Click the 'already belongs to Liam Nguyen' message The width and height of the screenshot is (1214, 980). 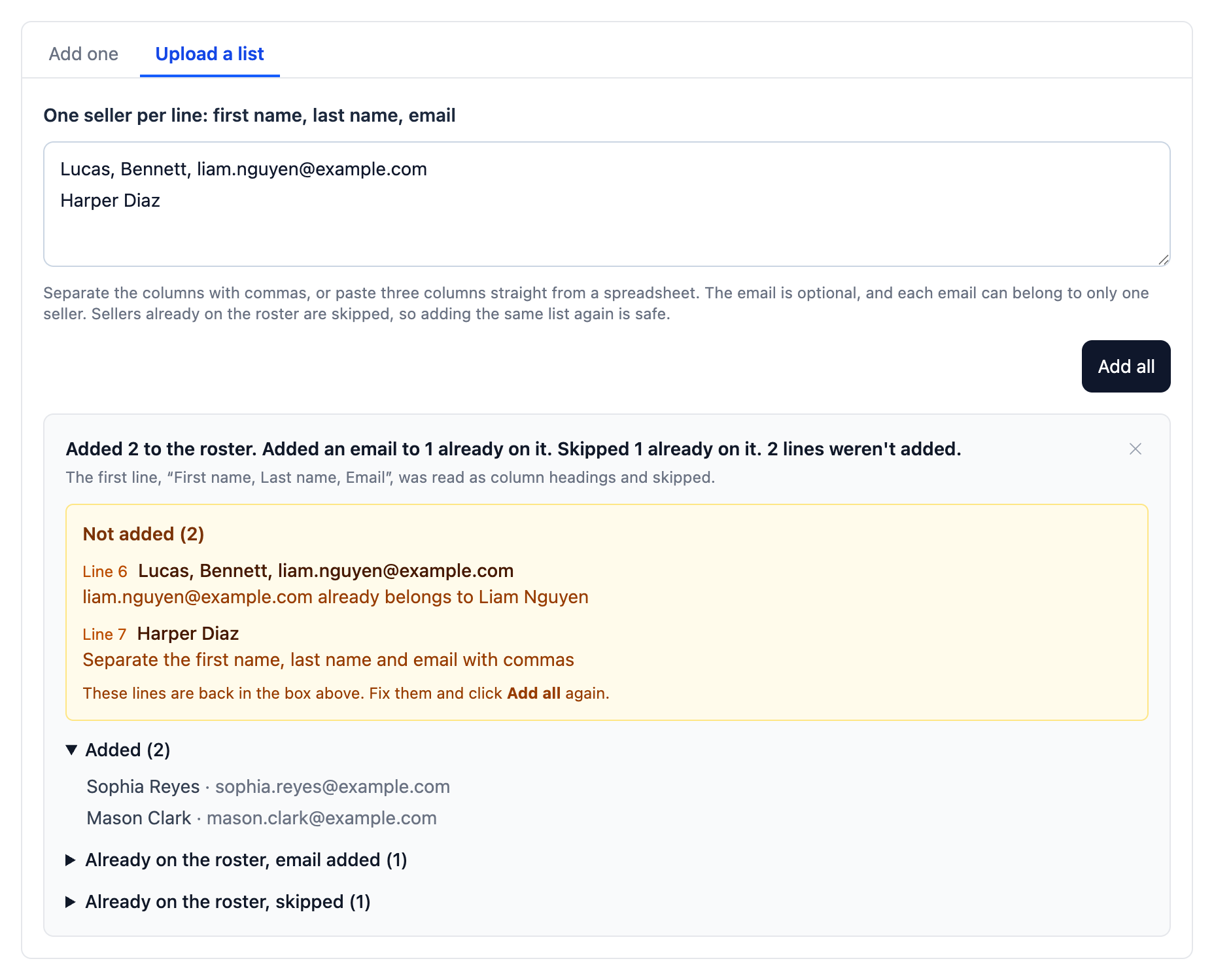[x=336, y=597]
